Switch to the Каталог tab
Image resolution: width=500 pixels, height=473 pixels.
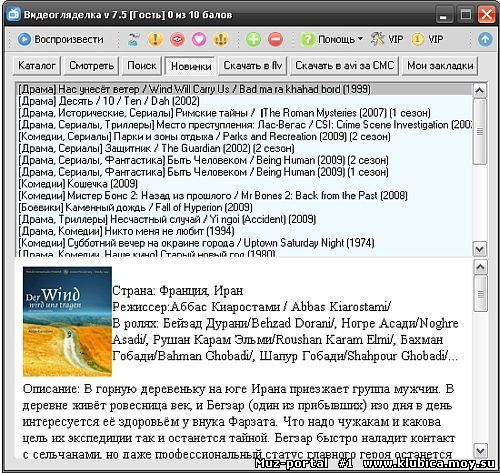[x=37, y=65]
